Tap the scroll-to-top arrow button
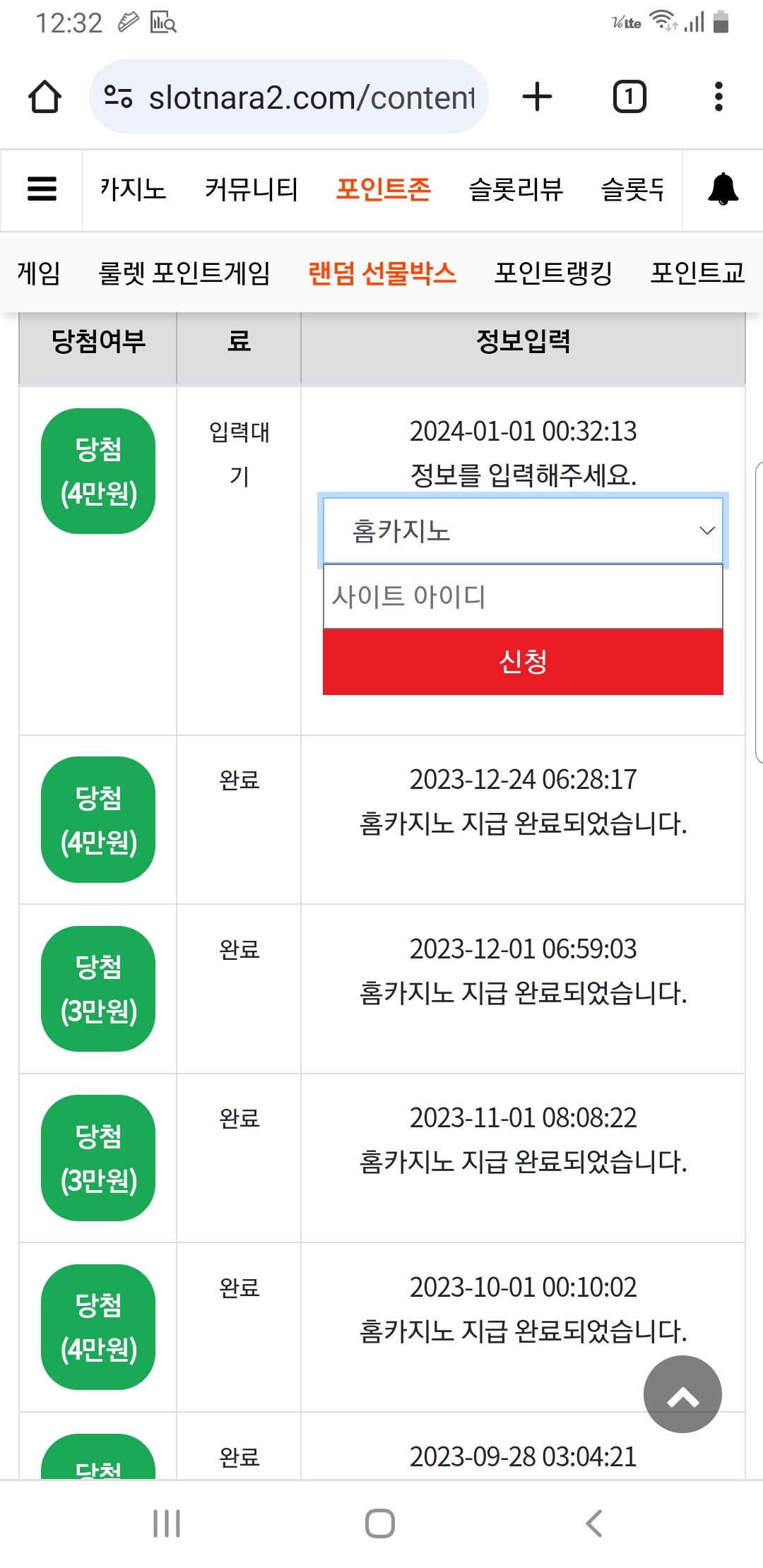 pyautogui.click(x=682, y=1394)
